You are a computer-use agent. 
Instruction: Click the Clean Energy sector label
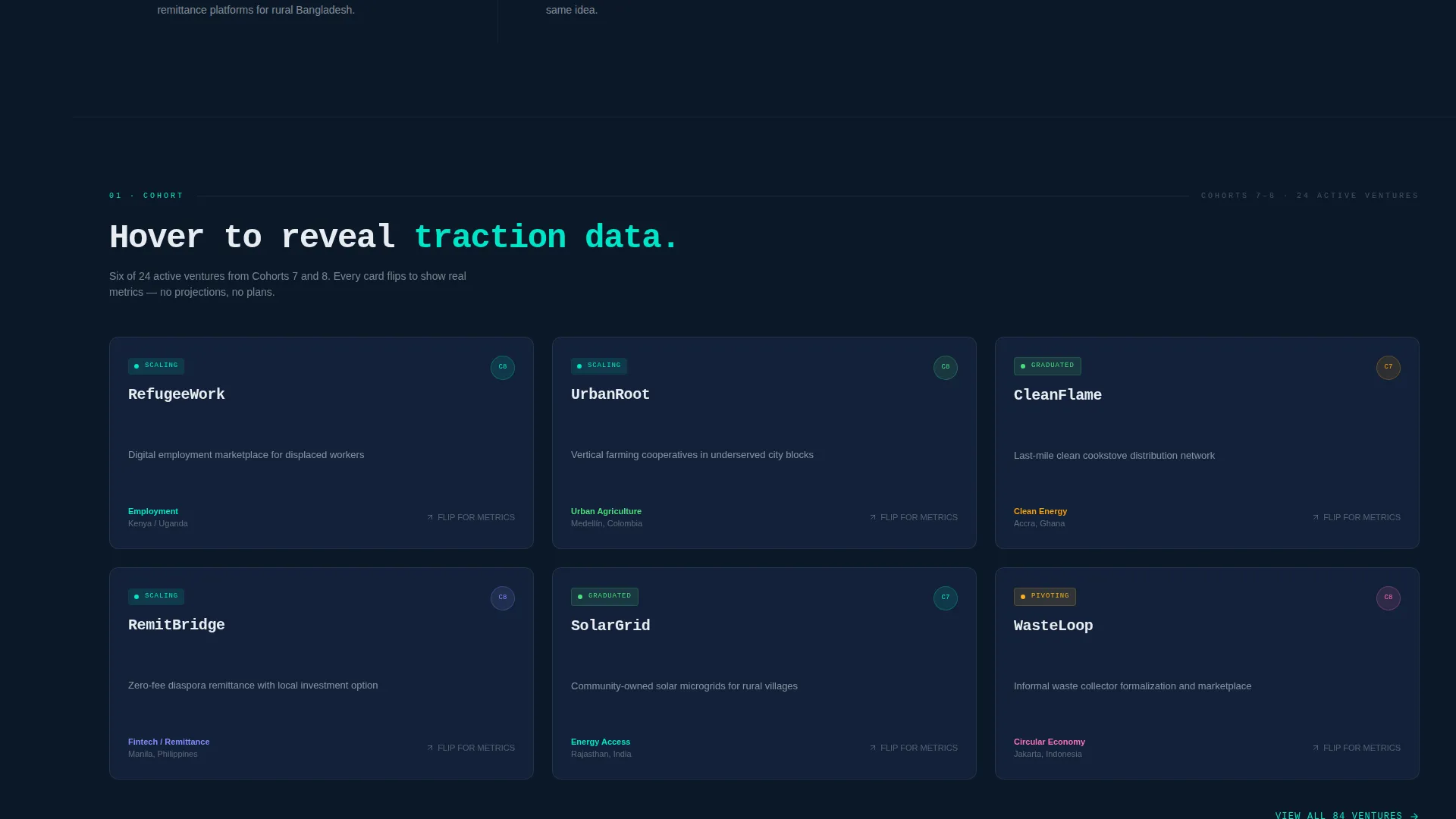(1040, 511)
